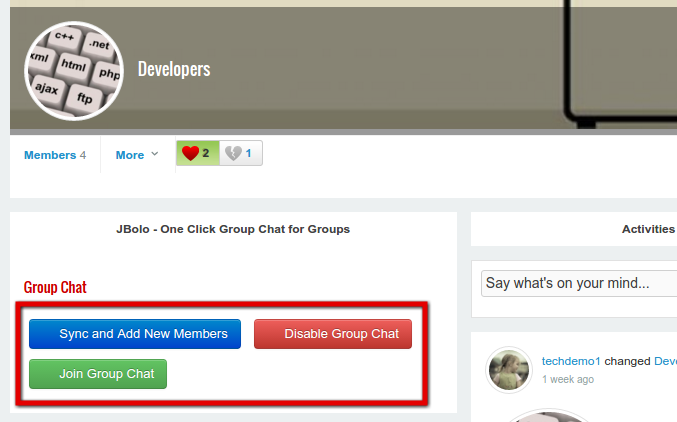The width and height of the screenshot is (677, 422).
Task: Click the JBolo One Click Group Chat heading
Action: coord(233,229)
